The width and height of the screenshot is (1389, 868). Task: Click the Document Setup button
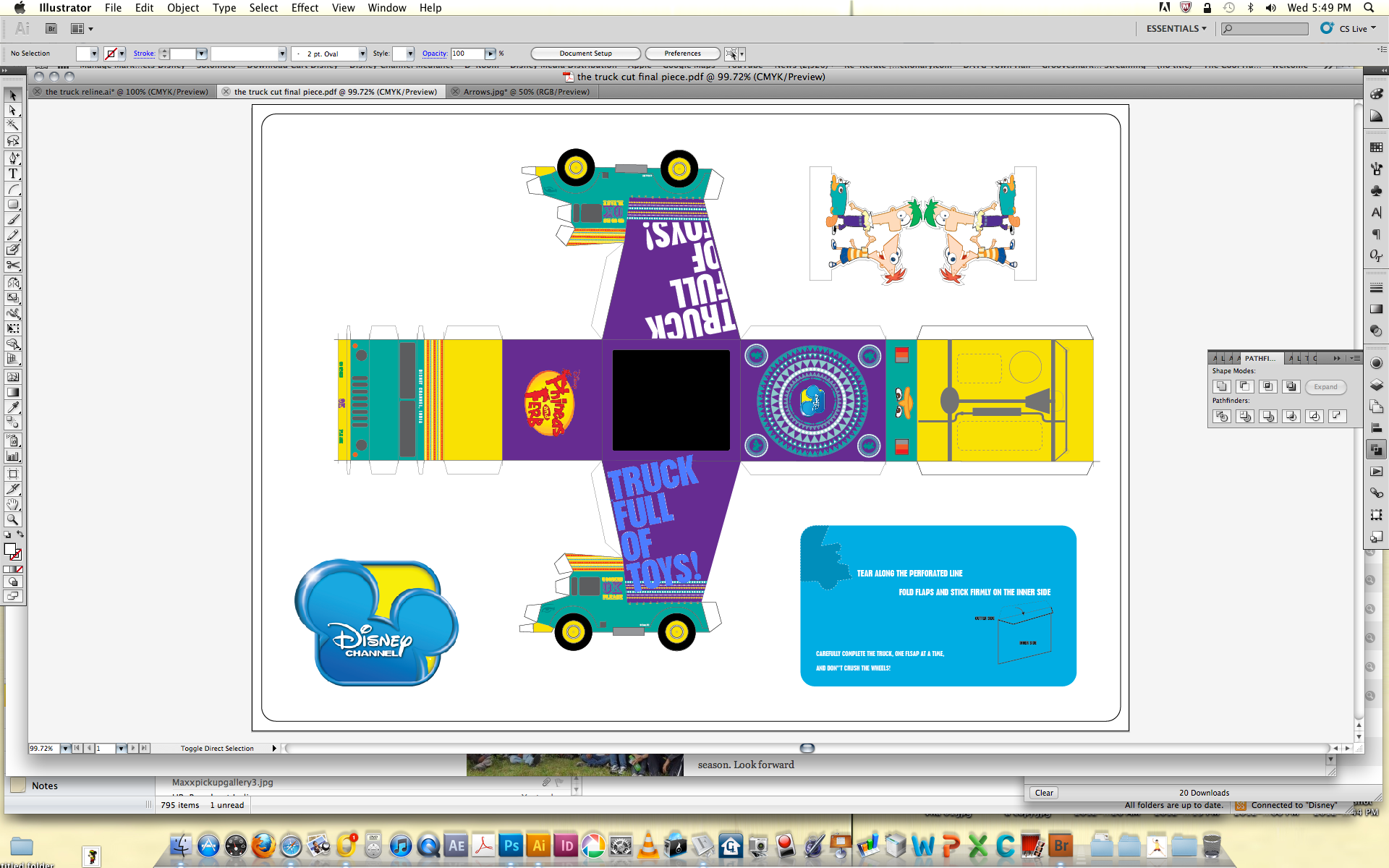(586, 54)
